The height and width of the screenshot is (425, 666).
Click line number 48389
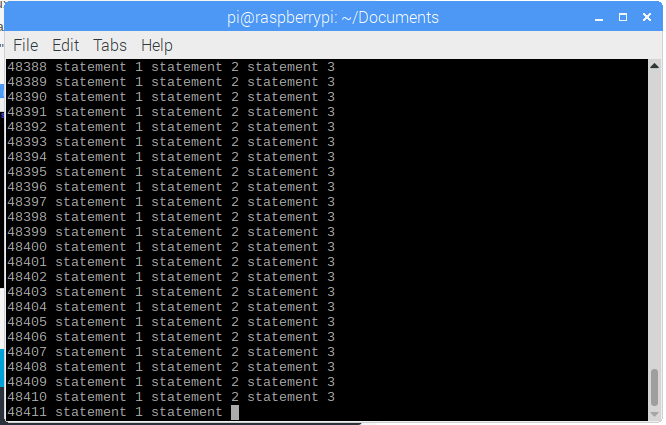click(x=27, y=82)
